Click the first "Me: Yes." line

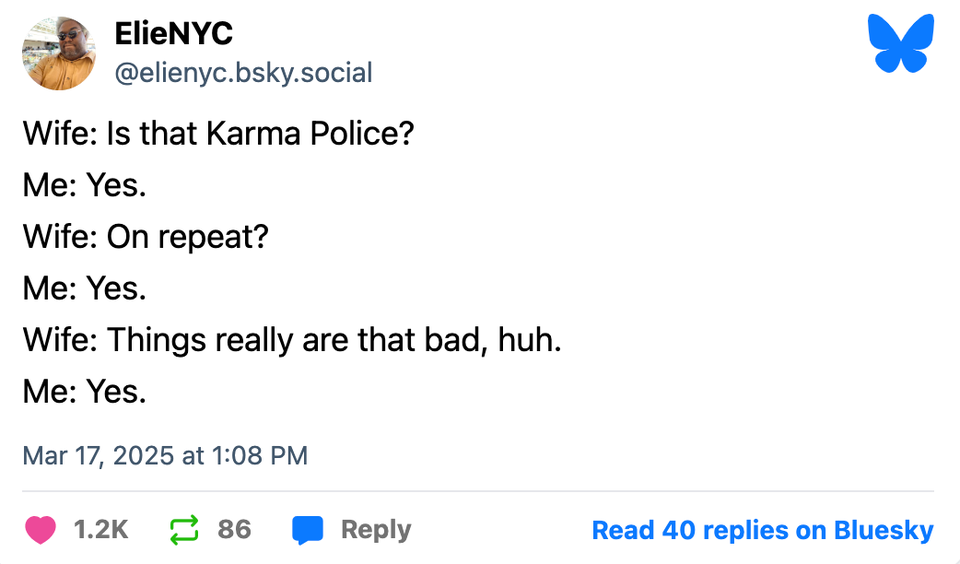pos(85,185)
